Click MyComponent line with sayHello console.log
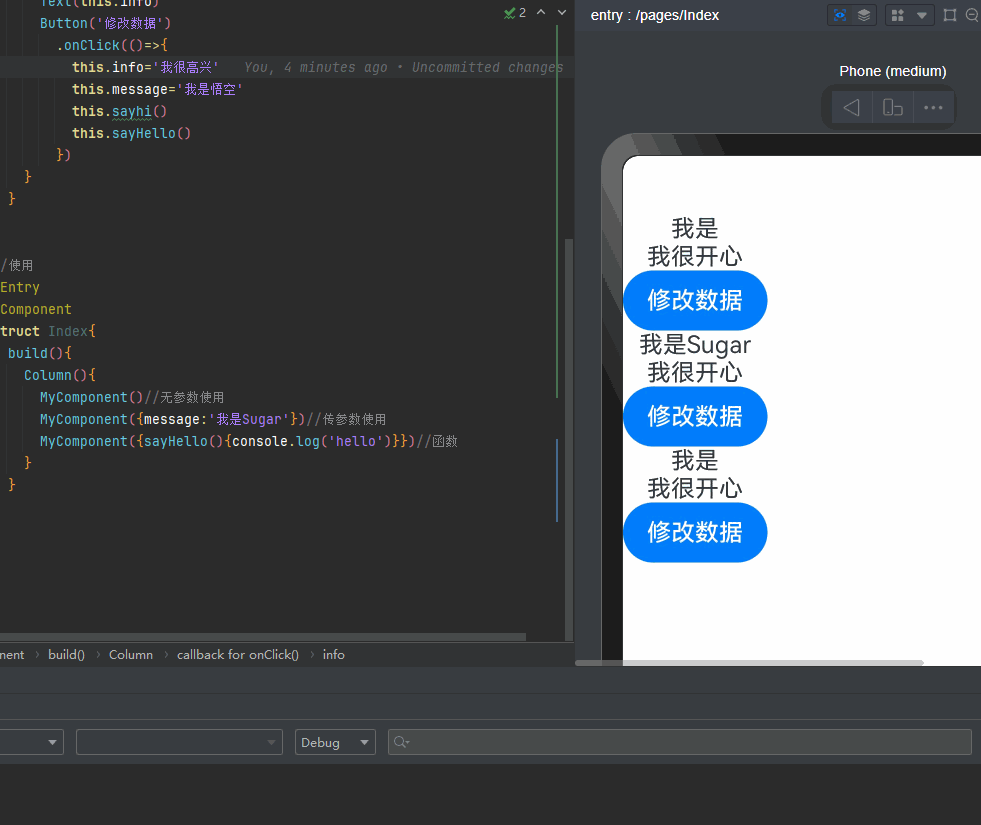This screenshot has width=981, height=825. coord(248,441)
